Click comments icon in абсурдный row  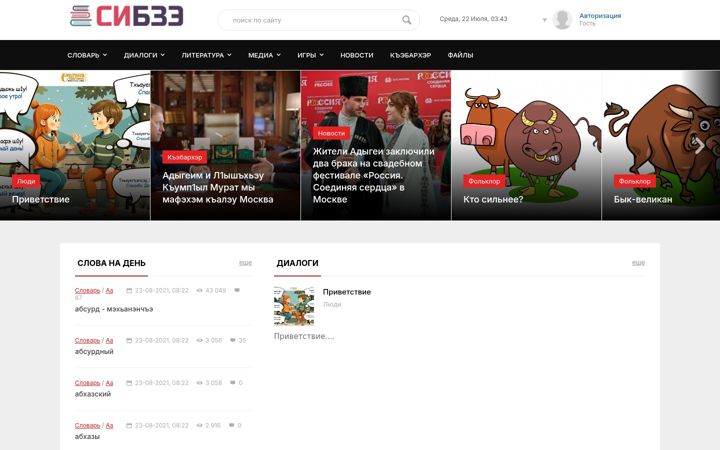tap(233, 340)
